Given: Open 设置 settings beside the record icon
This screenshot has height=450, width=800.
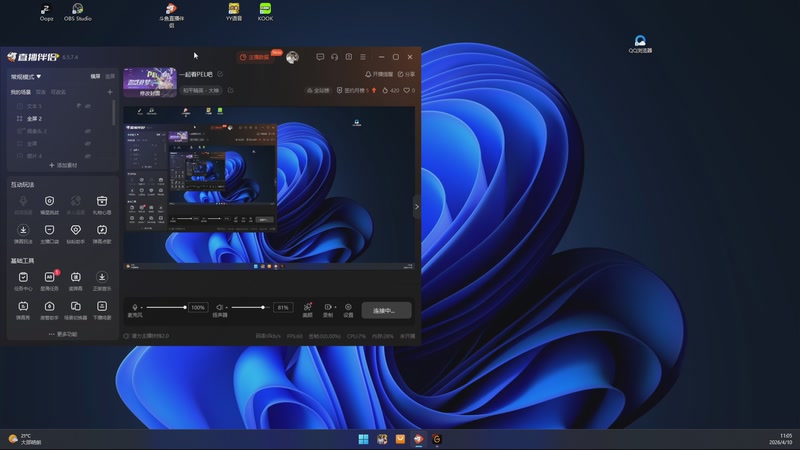Looking at the screenshot, I should click(x=348, y=307).
